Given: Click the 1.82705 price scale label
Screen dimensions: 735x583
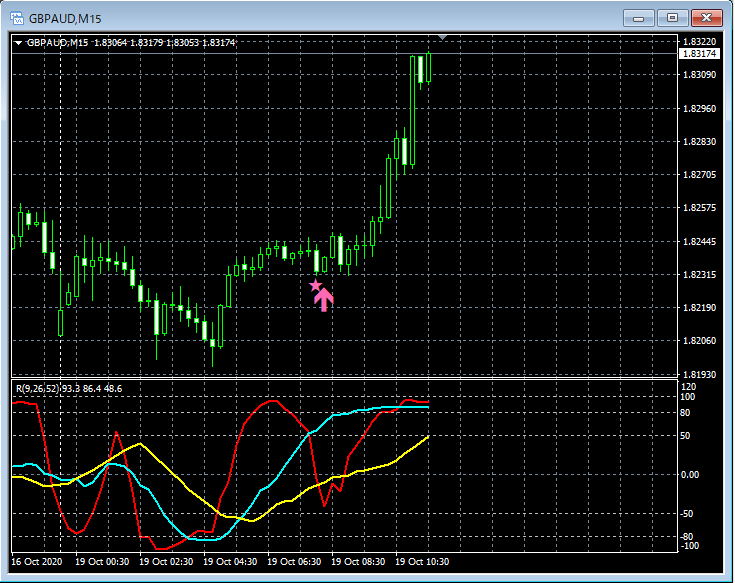Looking at the screenshot, I should (700, 175).
